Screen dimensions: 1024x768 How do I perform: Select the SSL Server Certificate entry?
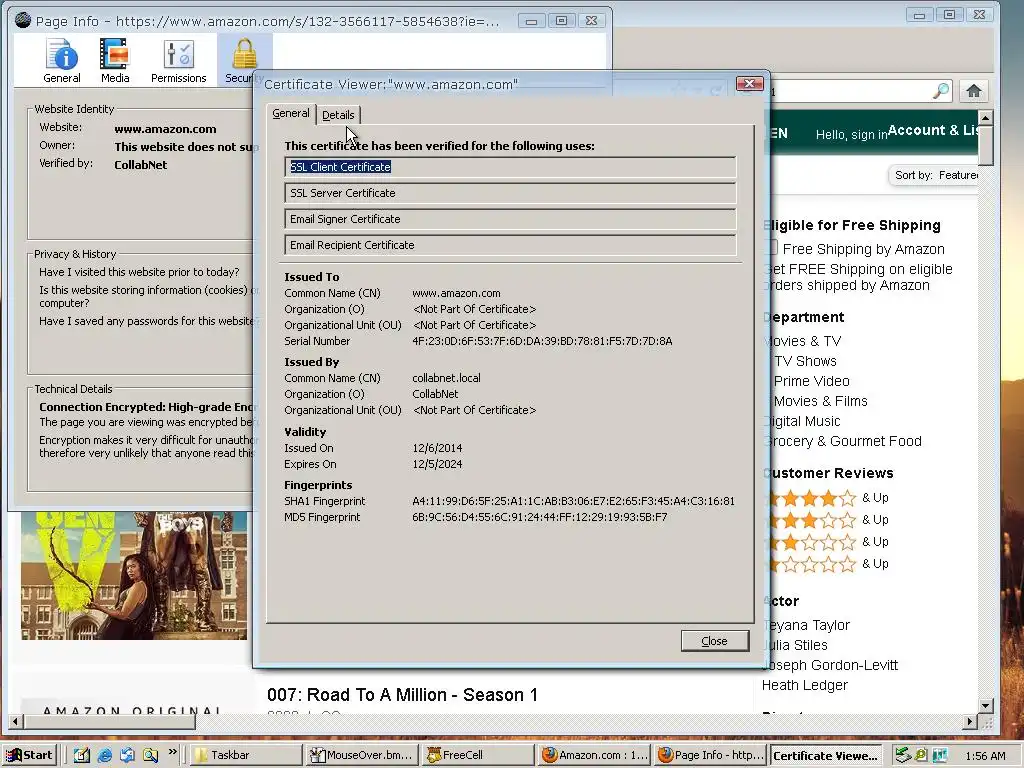point(510,193)
